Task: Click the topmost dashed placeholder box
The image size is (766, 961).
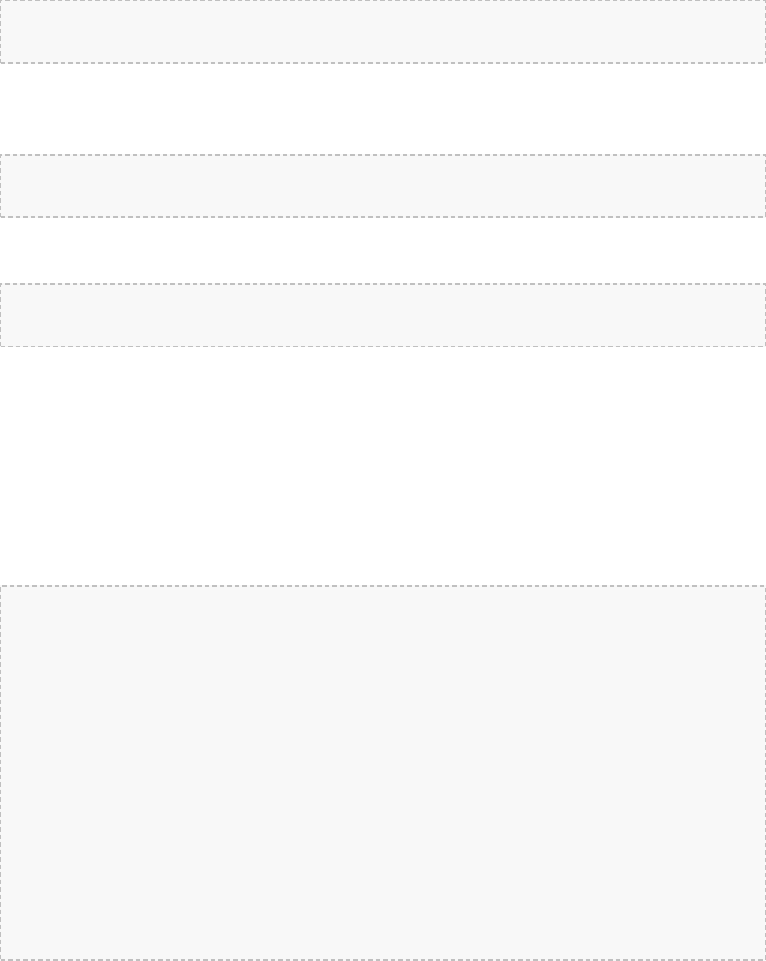Action: (383, 31)
